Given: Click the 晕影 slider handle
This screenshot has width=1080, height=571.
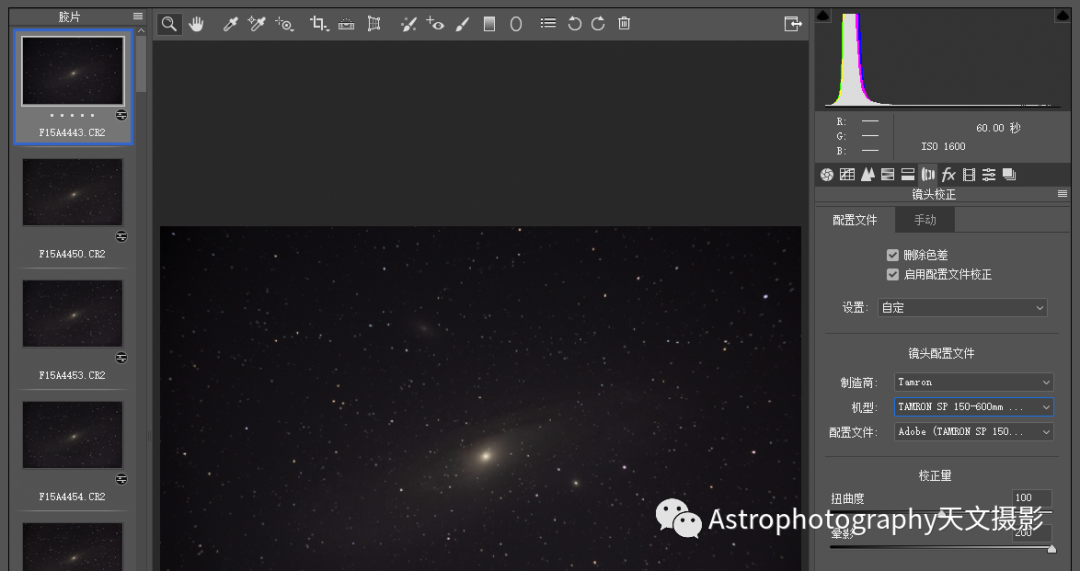Looking at the screenshot, I should tap(1052, 549).
